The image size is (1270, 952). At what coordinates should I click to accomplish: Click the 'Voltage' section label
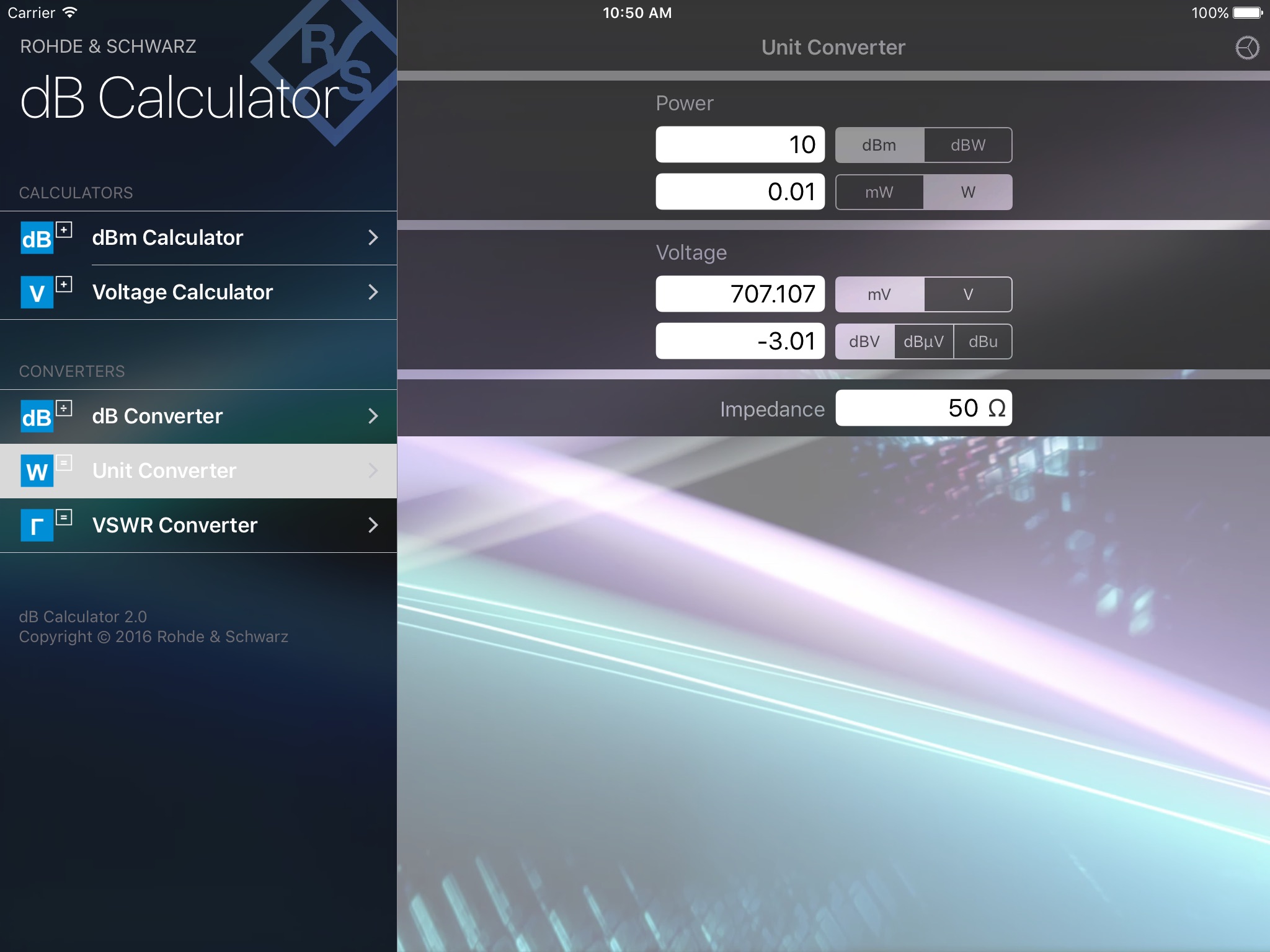tap(691, 253)
